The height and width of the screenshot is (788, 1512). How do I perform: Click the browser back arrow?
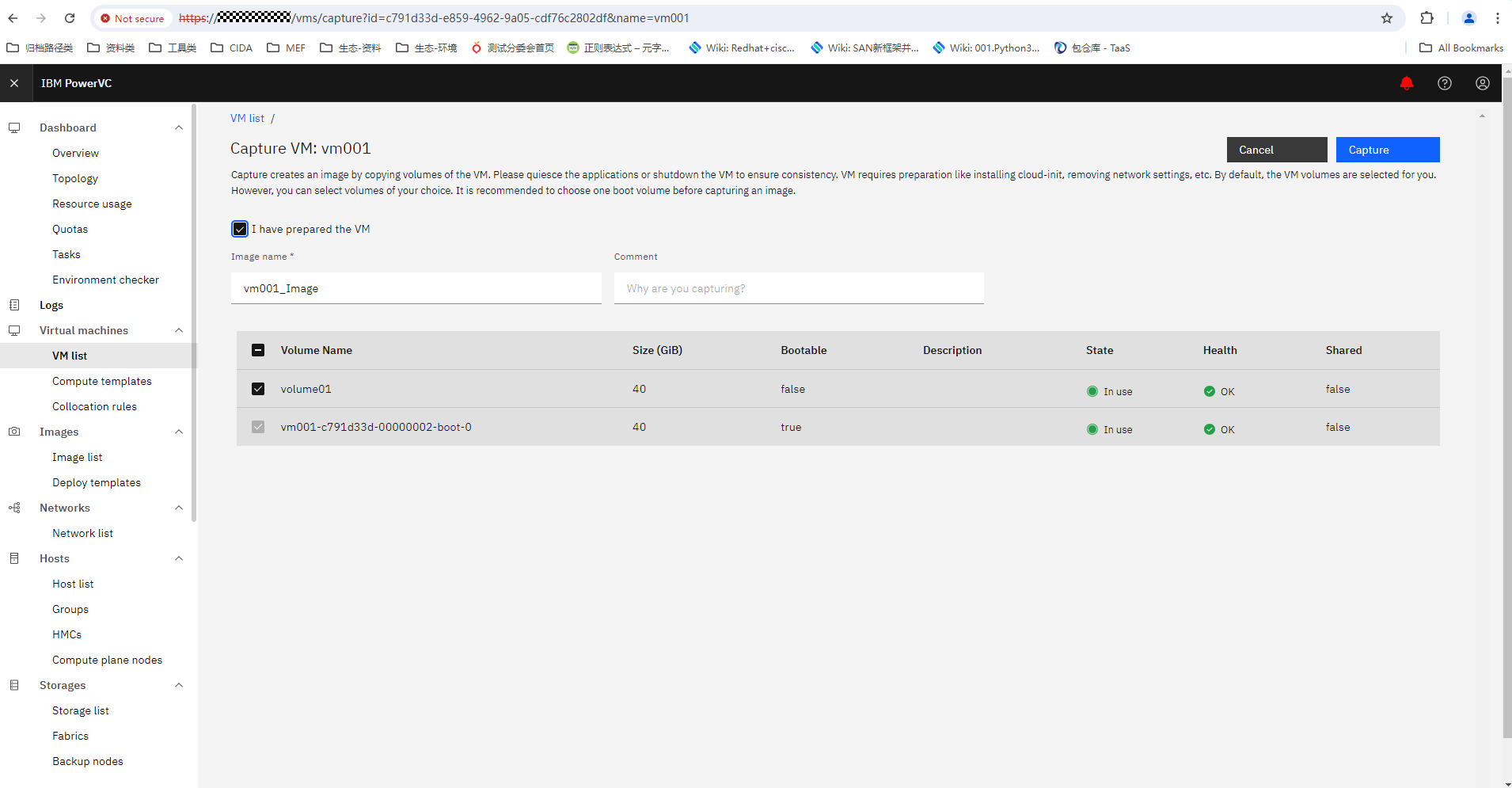click(13, 18)
